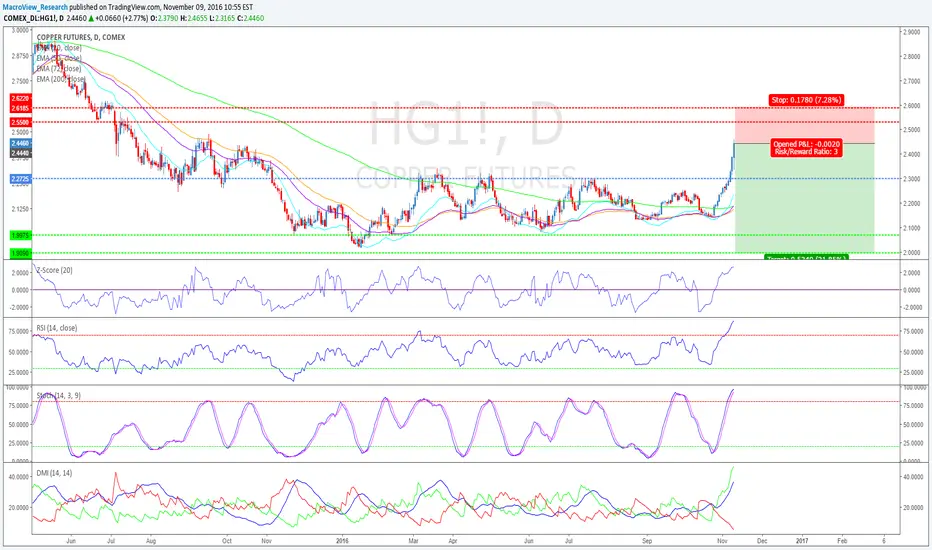
Task: Click the red 2.6185 price label
Action: click(x=20, y=108)
